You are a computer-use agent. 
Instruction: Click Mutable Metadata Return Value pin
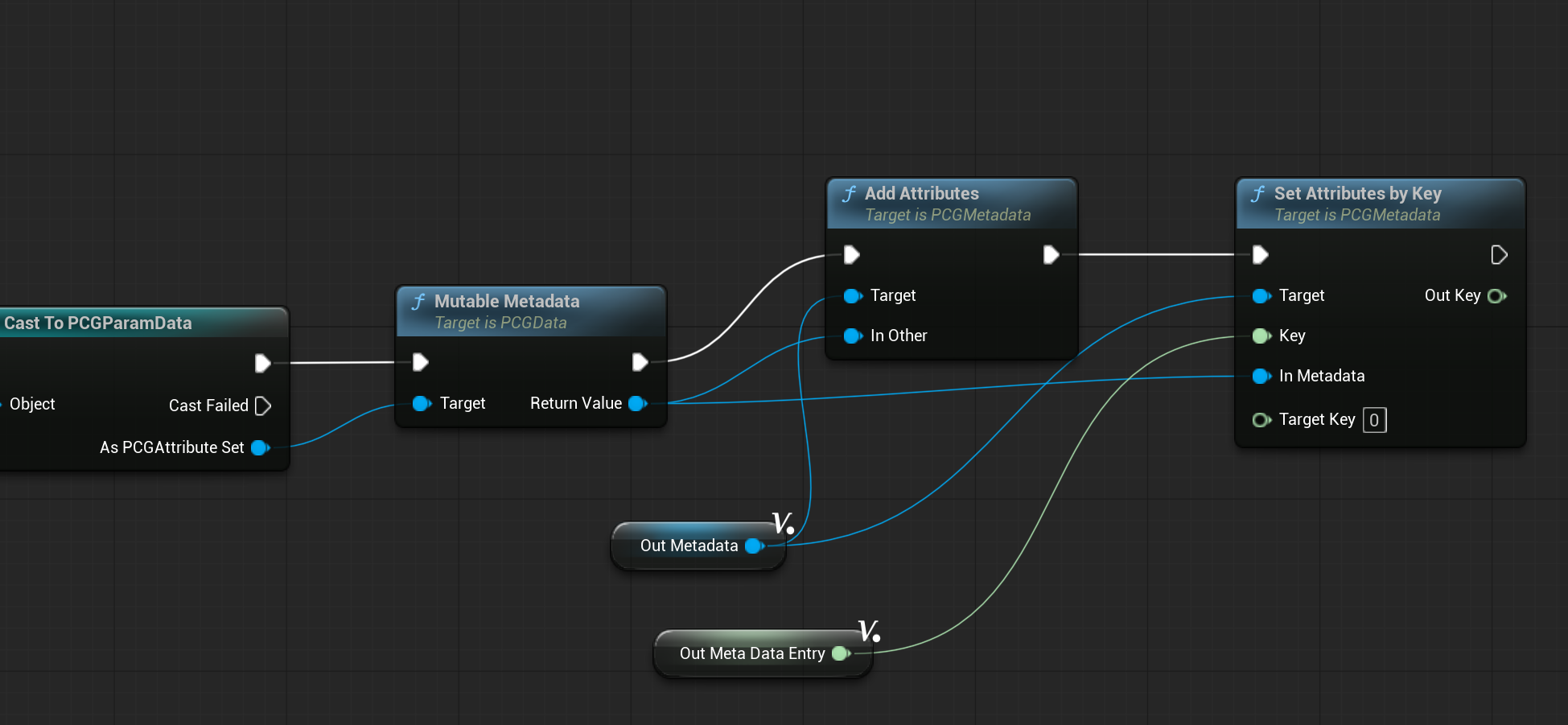click(637, 403)
